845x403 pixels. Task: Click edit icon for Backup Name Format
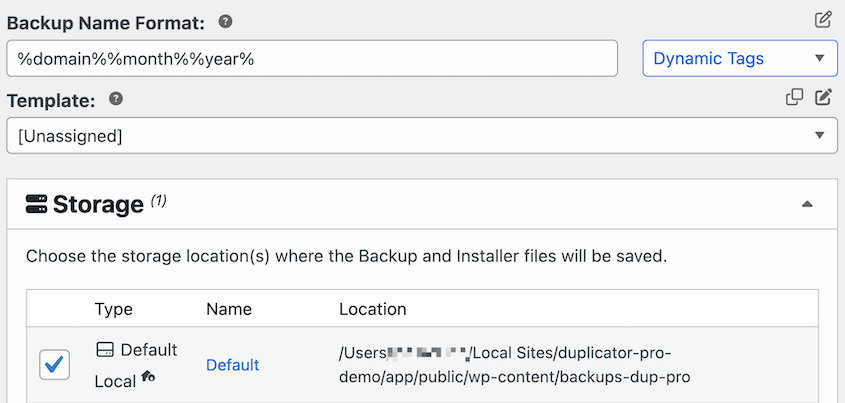coord(823,20)
